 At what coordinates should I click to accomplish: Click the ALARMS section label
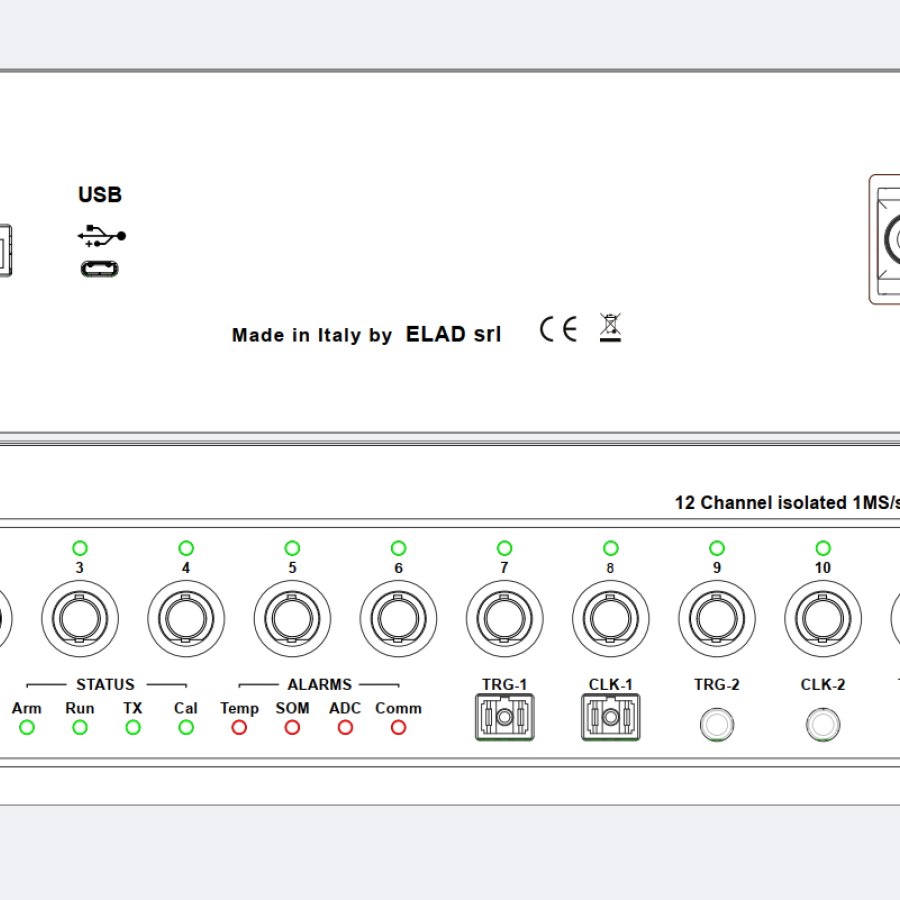pos(319,685)
